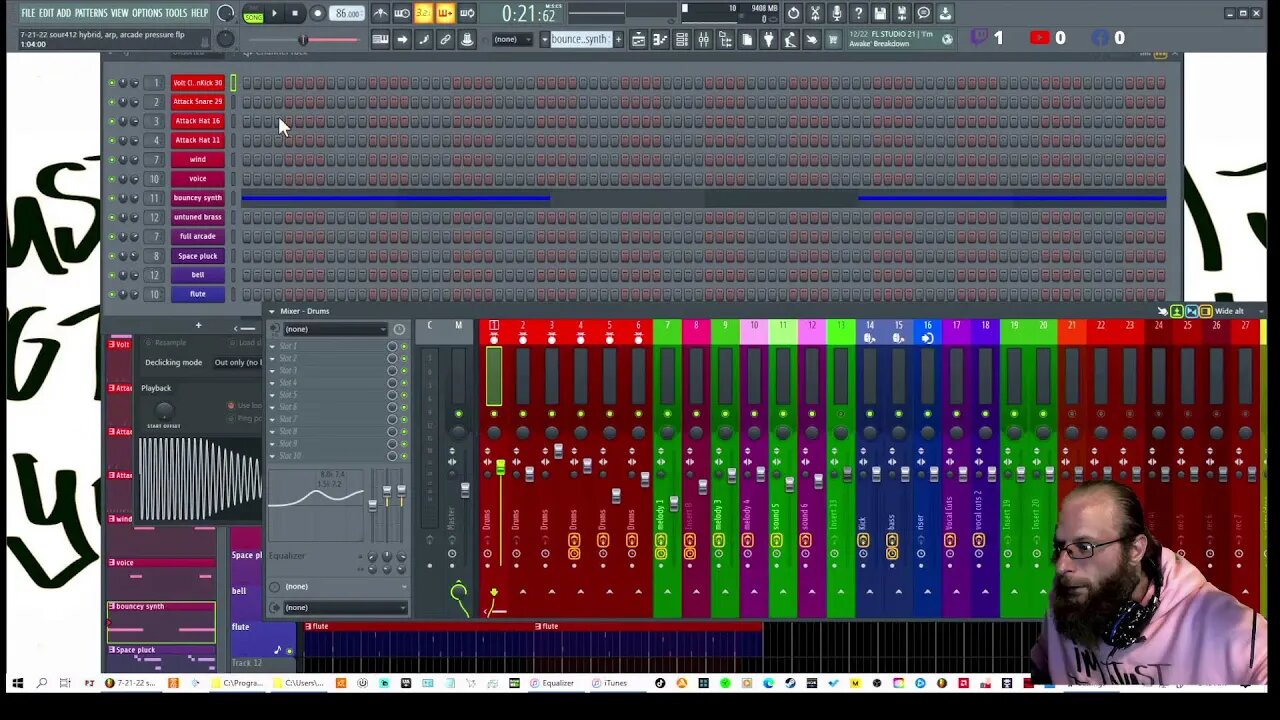Mute the Volt Cl. nKick channel green light

pos(112,83)
